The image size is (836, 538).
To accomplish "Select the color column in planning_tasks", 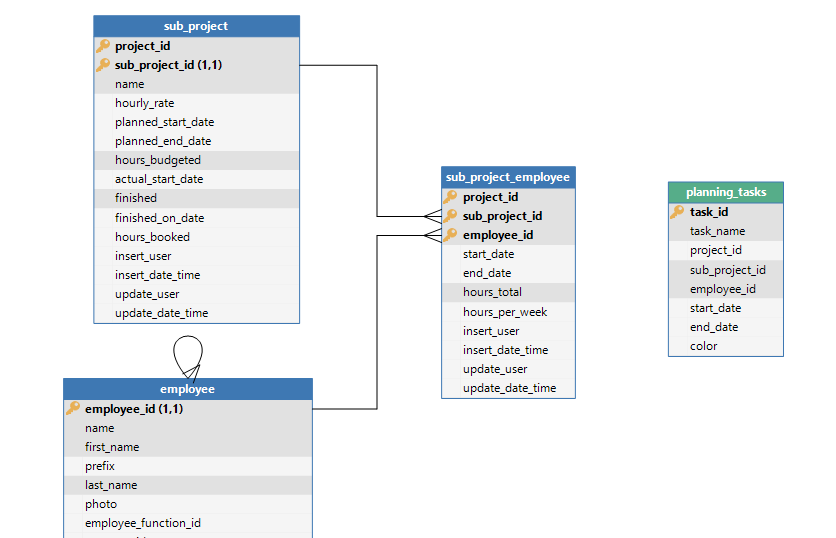I will (x=703, y=346).
